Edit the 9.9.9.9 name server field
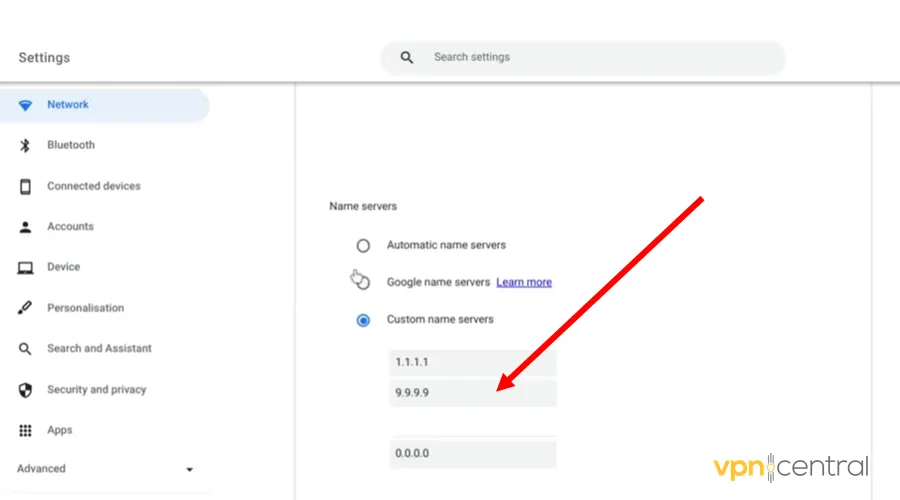 473,393
